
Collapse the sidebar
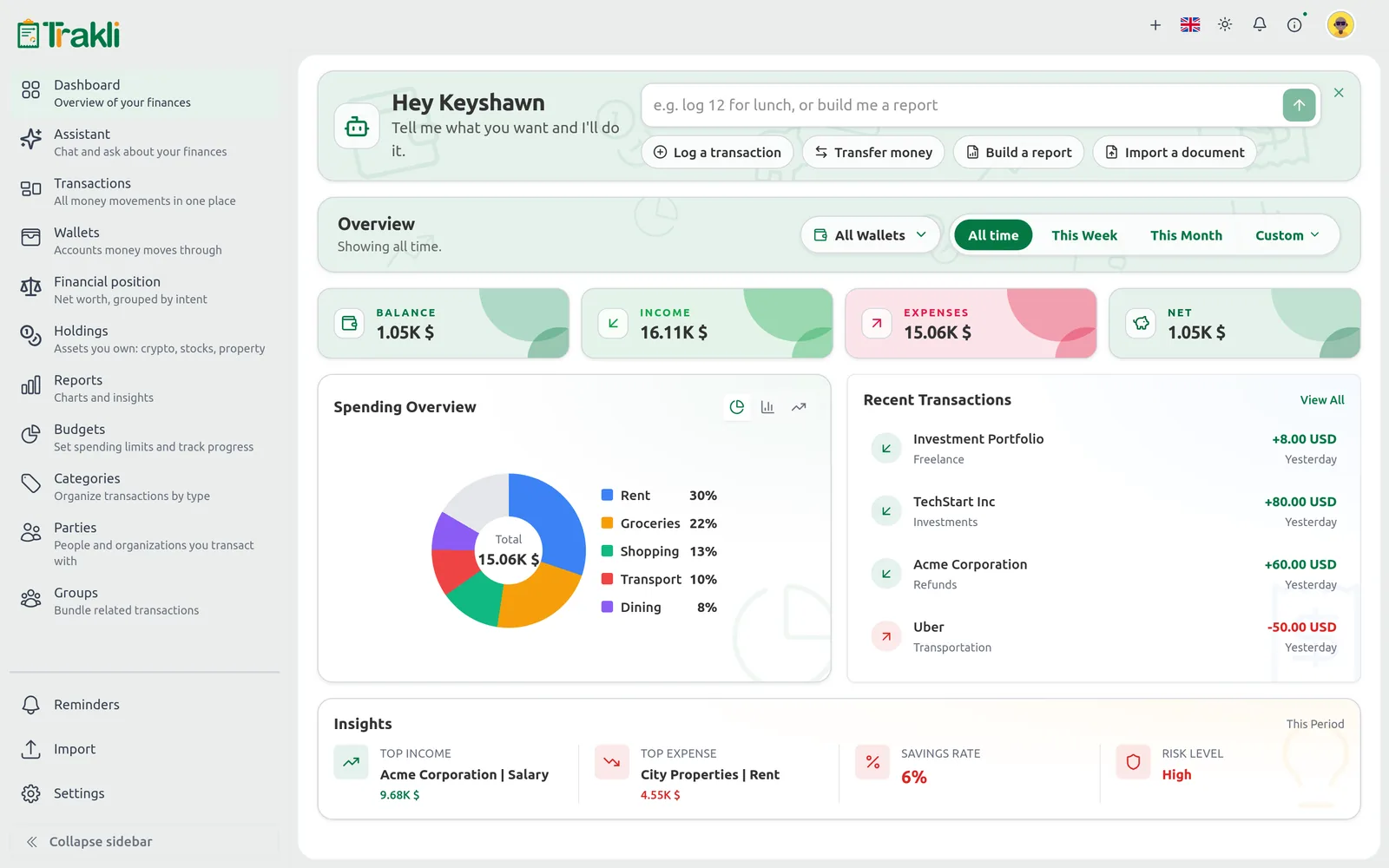(x=145, y=841)
